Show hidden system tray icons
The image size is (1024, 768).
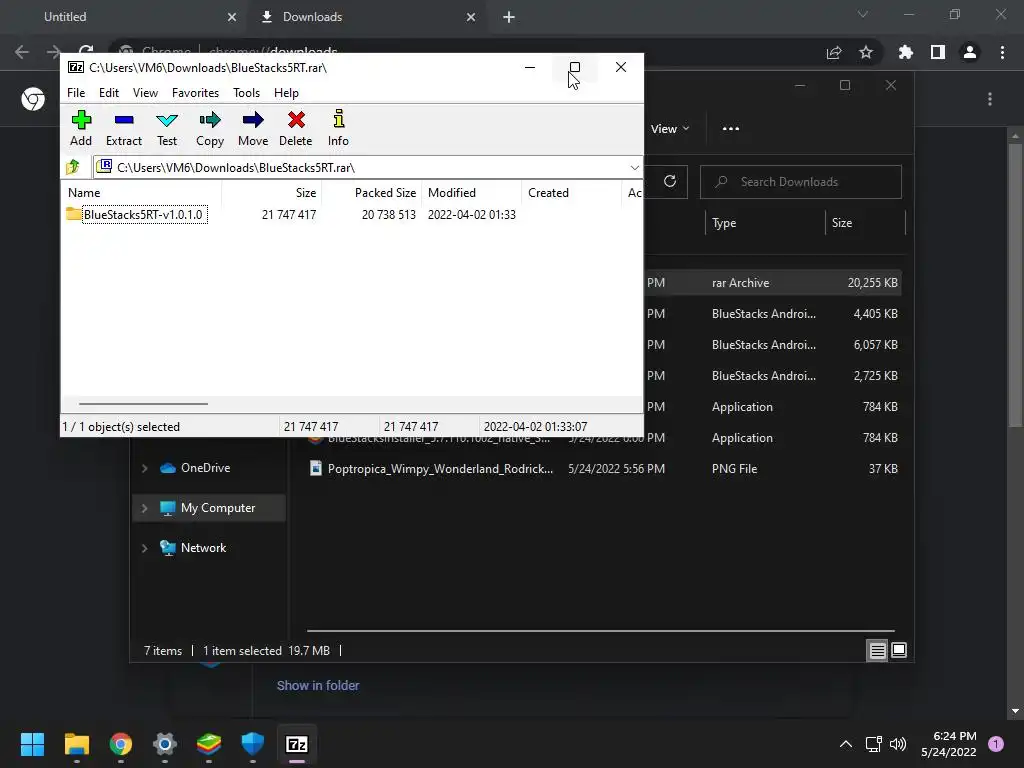pyautogui.click(x=846, y=744)
